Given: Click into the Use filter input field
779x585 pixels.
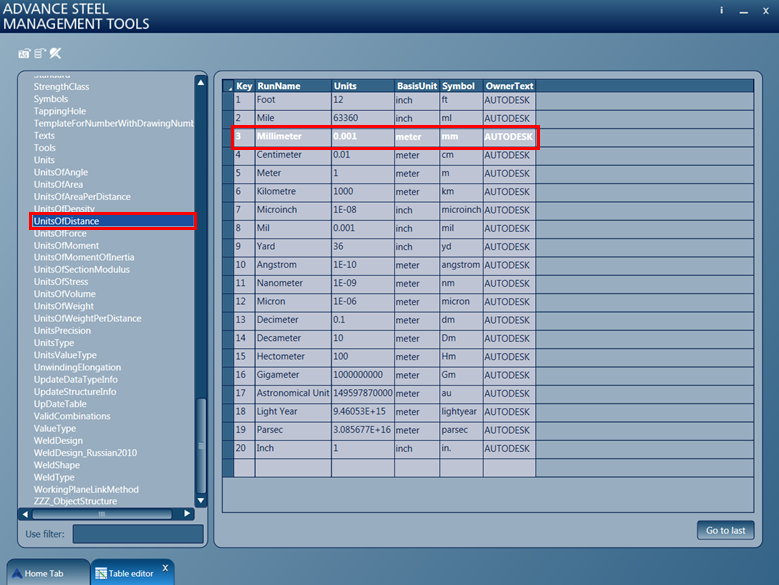Looking at the screenshot, I should point(138,534).
